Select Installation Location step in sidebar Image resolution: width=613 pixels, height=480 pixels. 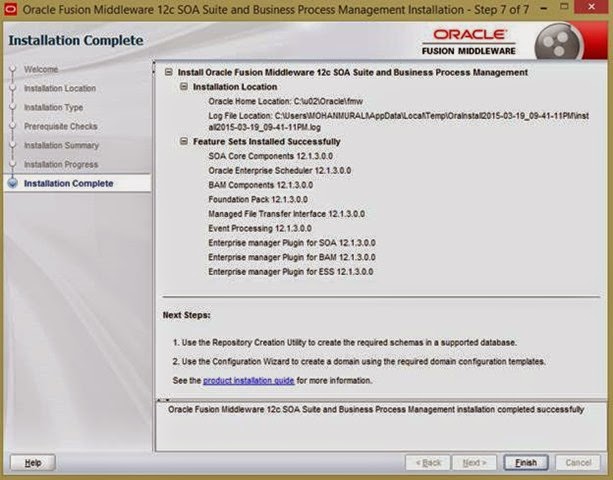[x=60, y=88]
